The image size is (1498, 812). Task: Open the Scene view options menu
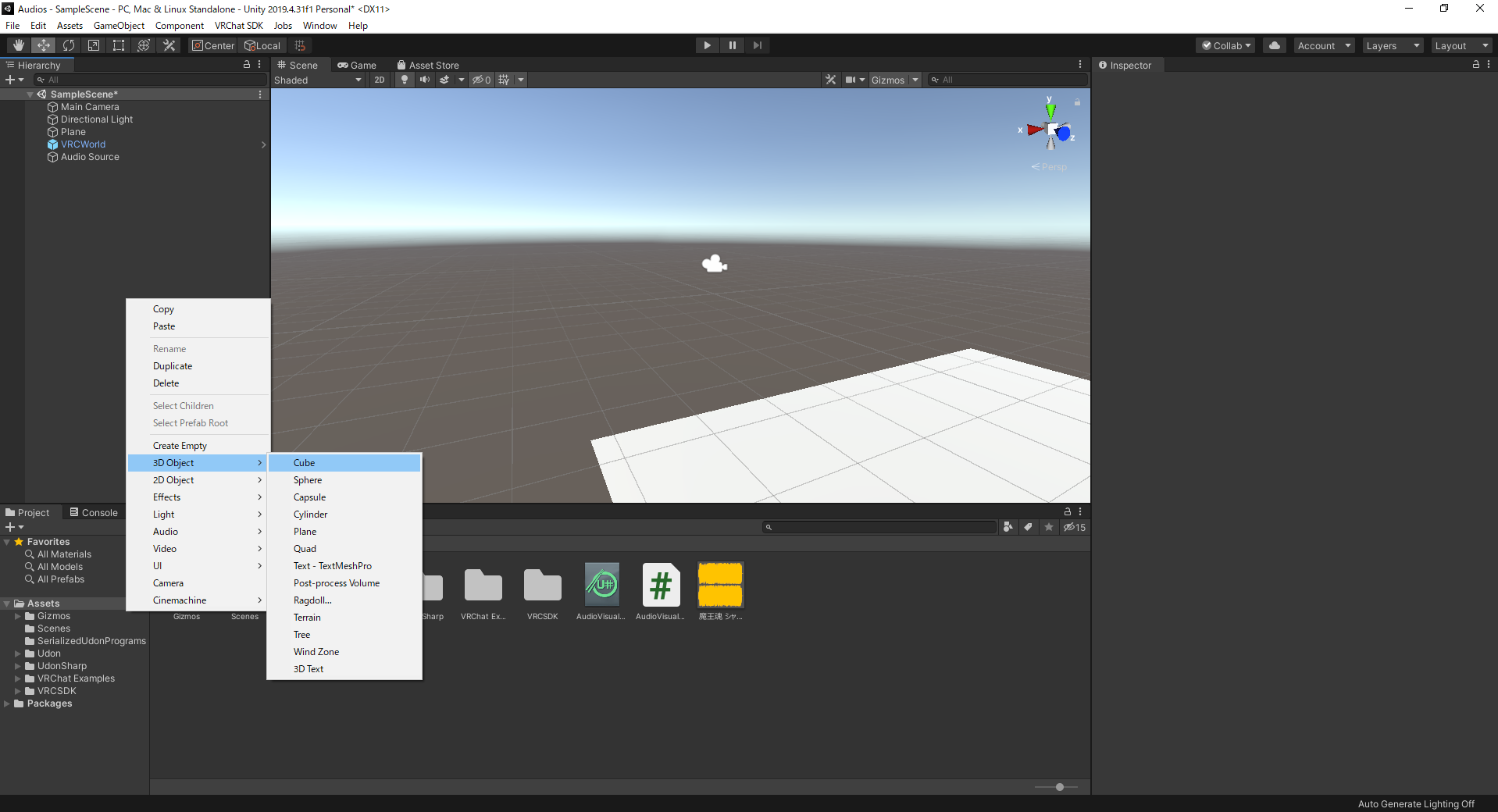tap(1080, 65)
